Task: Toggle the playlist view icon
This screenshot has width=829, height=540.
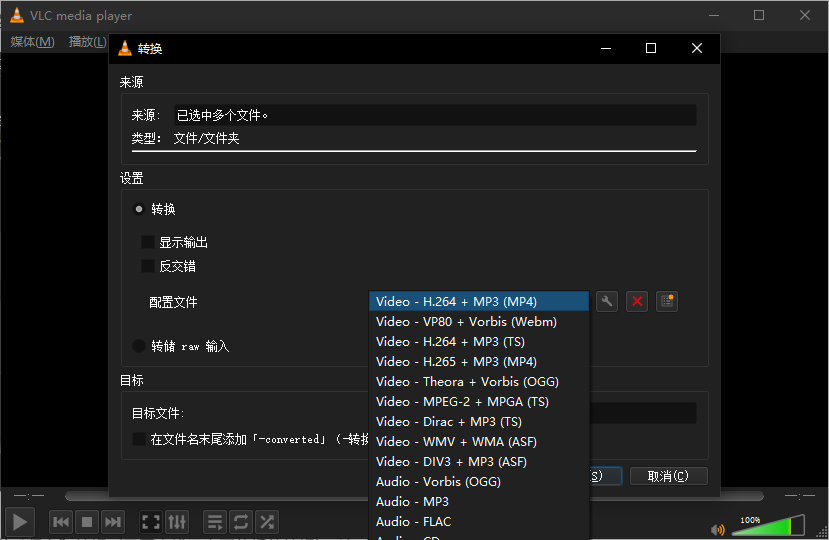Action: (x=215, y=523)
